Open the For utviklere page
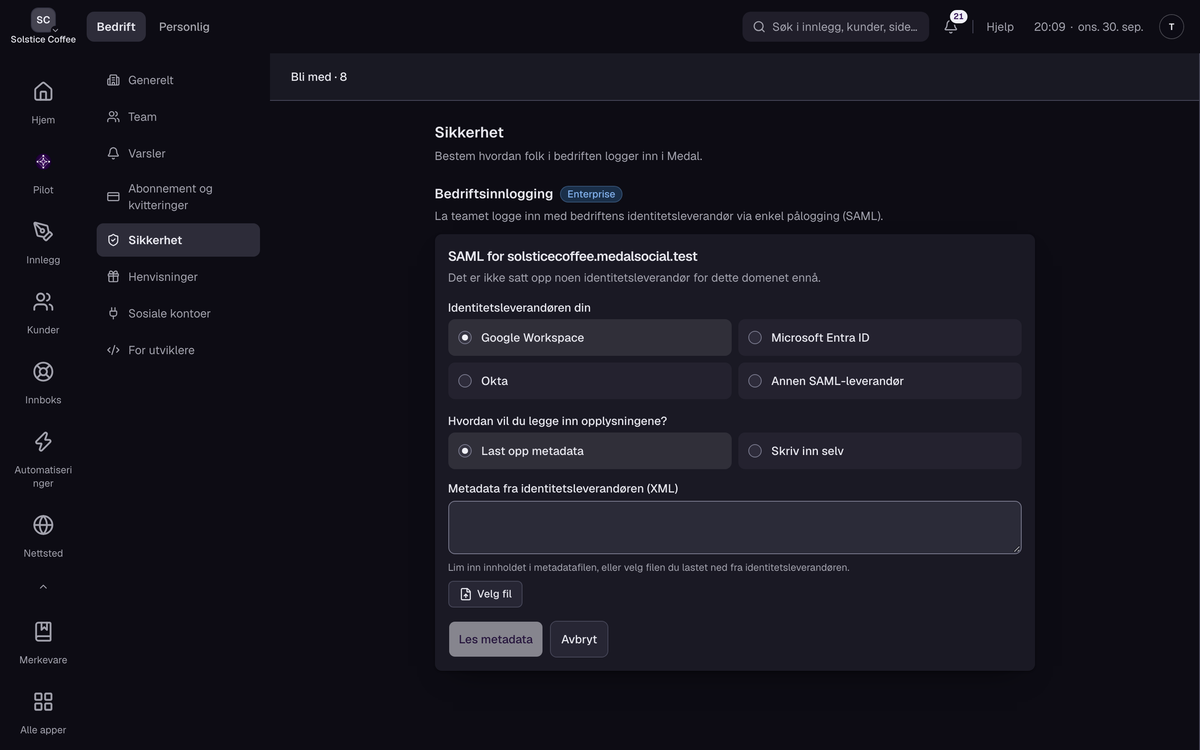 click(178, 351)
